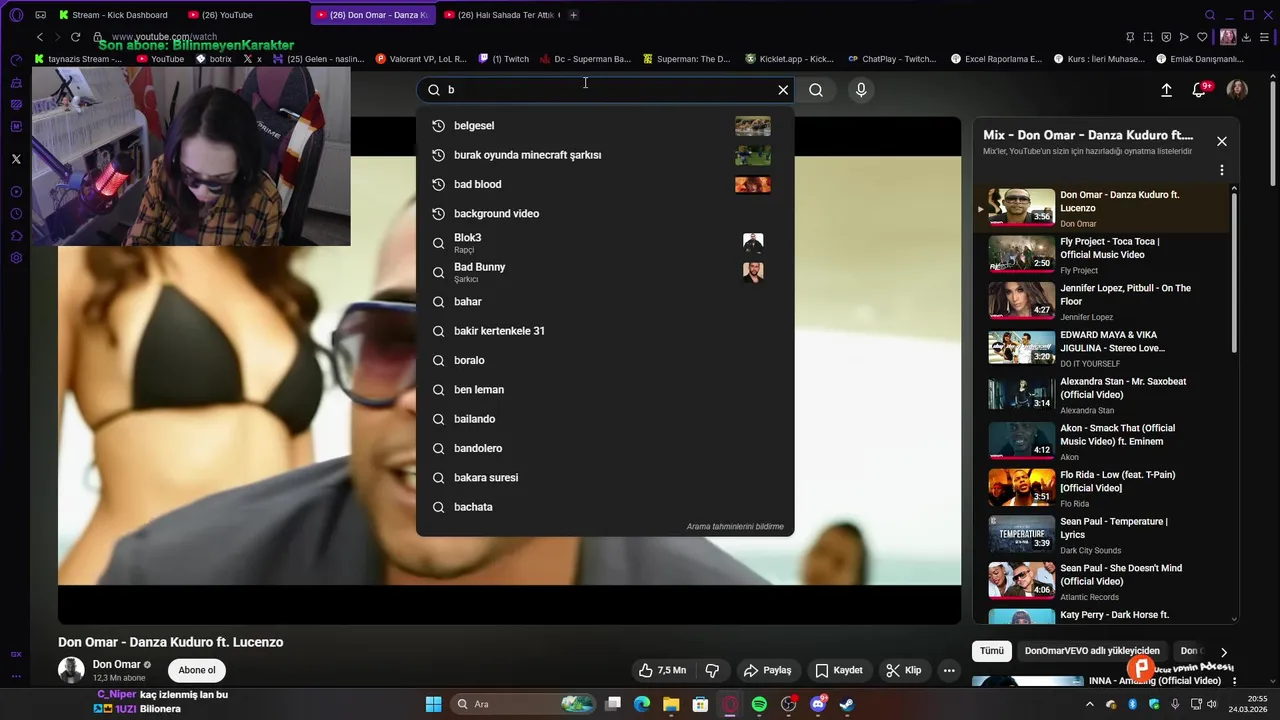Screen dimensions: 1280x720
Task: Select suggestion "belgesel"
Action: pos(605,126)
